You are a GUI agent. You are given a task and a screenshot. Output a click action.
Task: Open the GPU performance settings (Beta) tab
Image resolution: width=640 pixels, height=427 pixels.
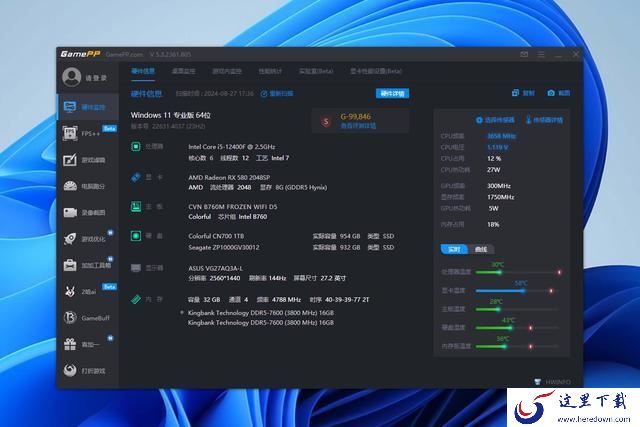coord(376,71)
